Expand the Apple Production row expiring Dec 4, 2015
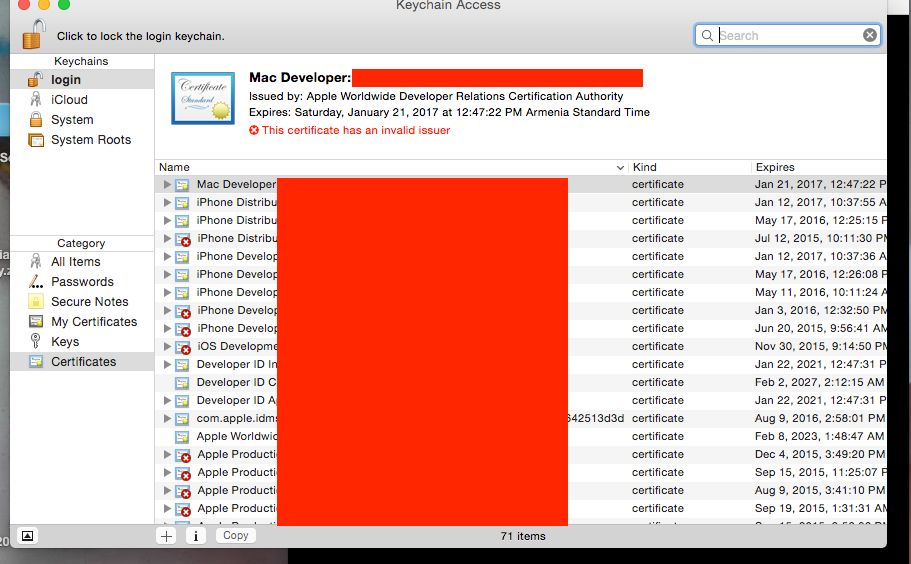 pyautogui.click(x=167, y=454)
